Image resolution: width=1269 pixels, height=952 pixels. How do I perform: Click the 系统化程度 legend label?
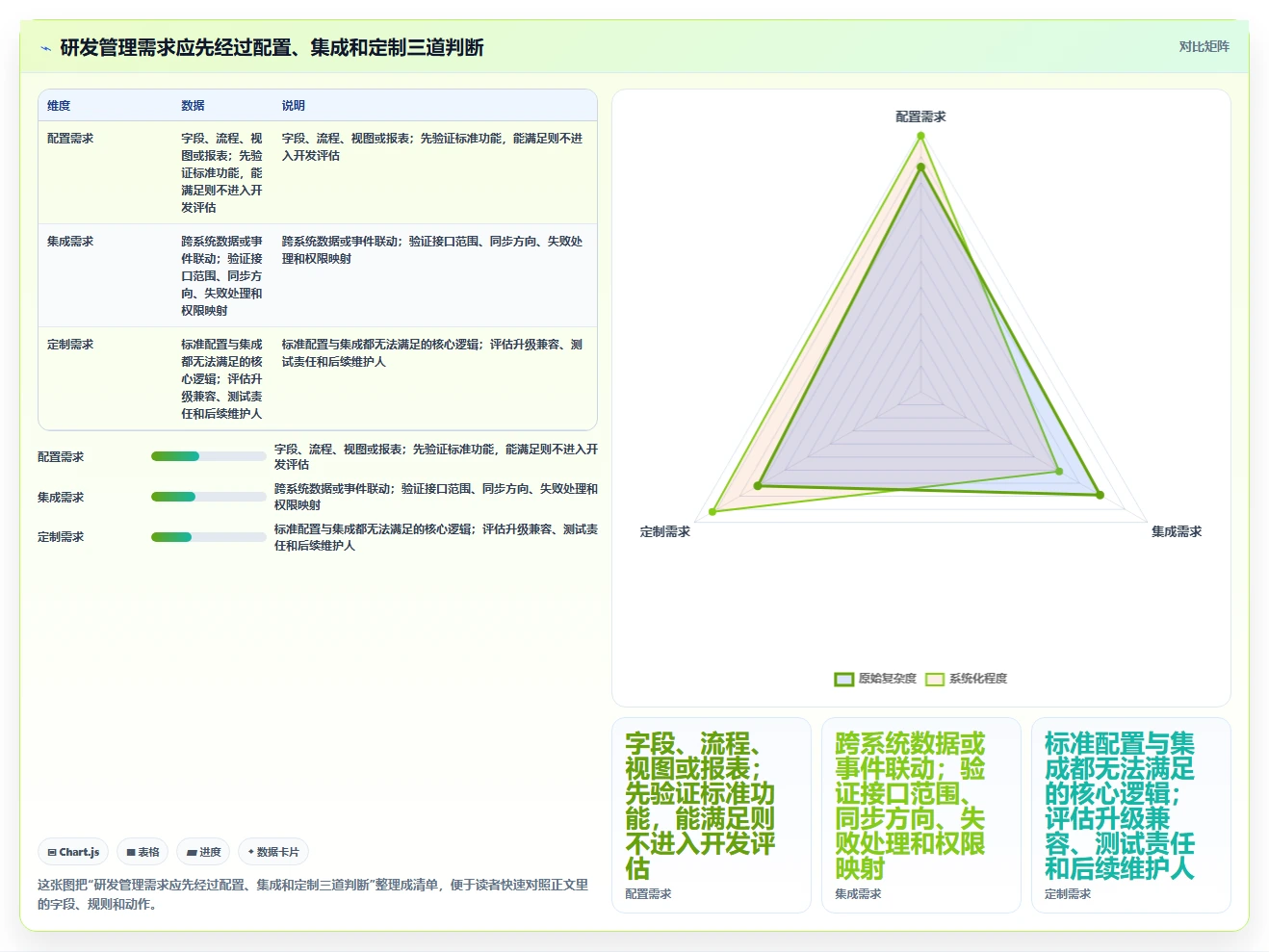[x=977, y=679]
